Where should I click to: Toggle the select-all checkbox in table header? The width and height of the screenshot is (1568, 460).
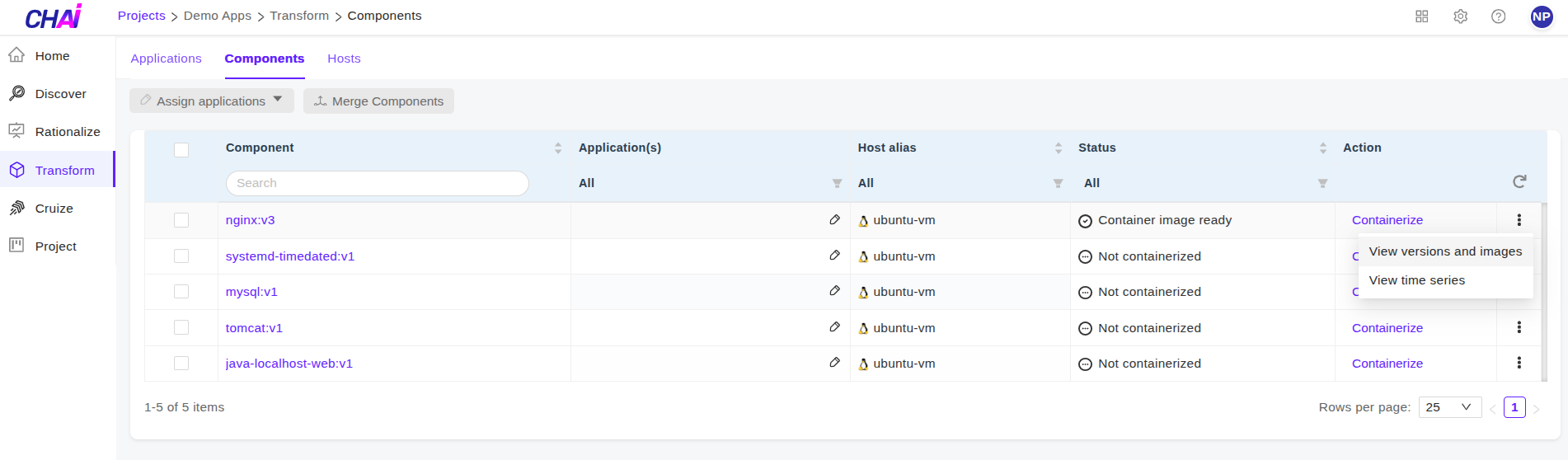tap(181, 149)
